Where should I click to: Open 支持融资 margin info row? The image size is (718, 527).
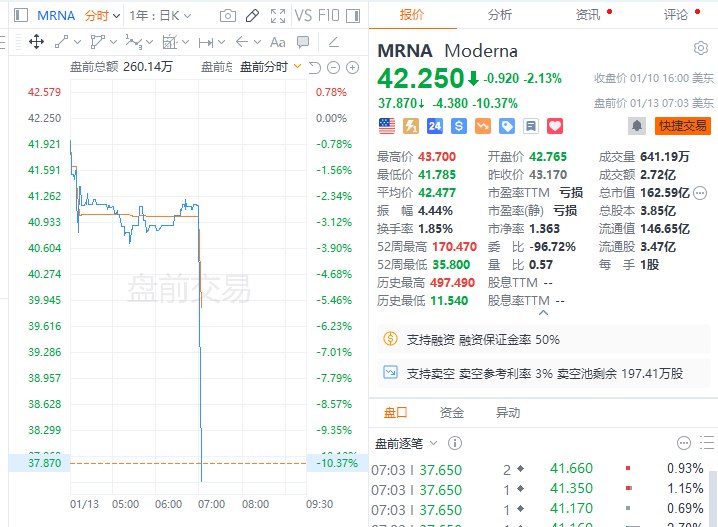[x=544, y=339]
